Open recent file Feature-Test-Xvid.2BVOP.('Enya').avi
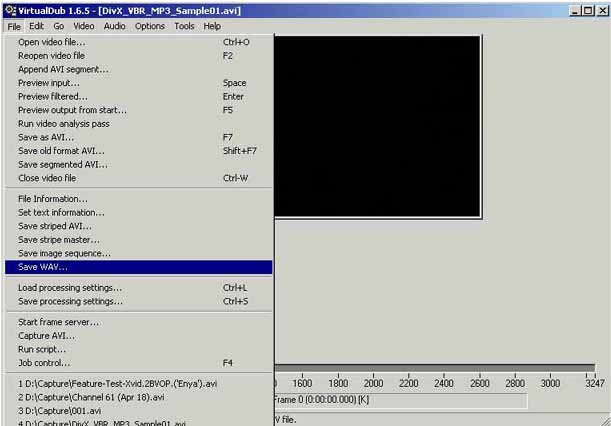 click(139, 384)
